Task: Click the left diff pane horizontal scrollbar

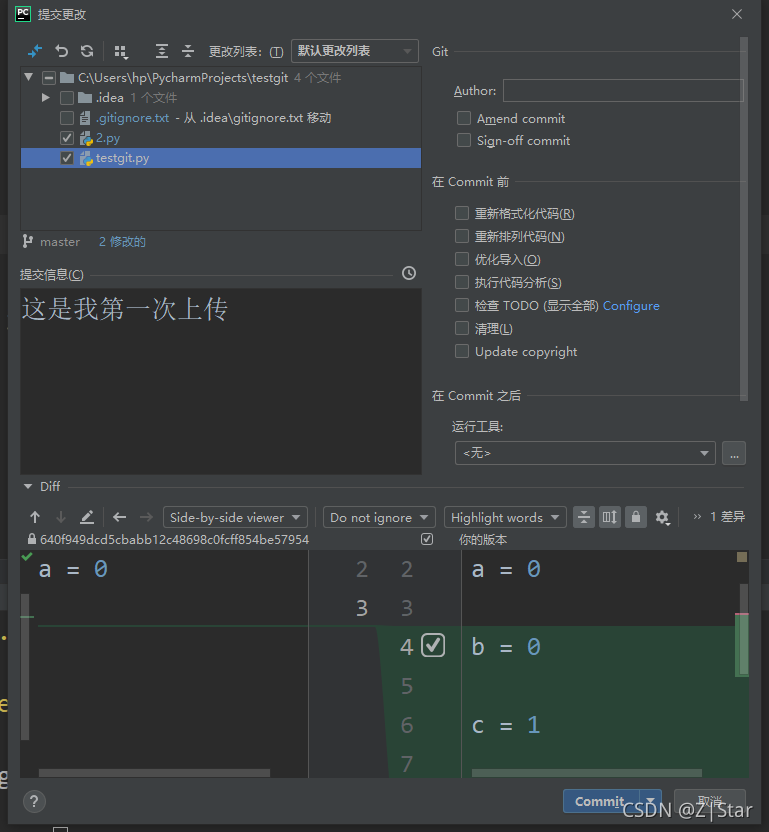Action: [x=154, y=773]
